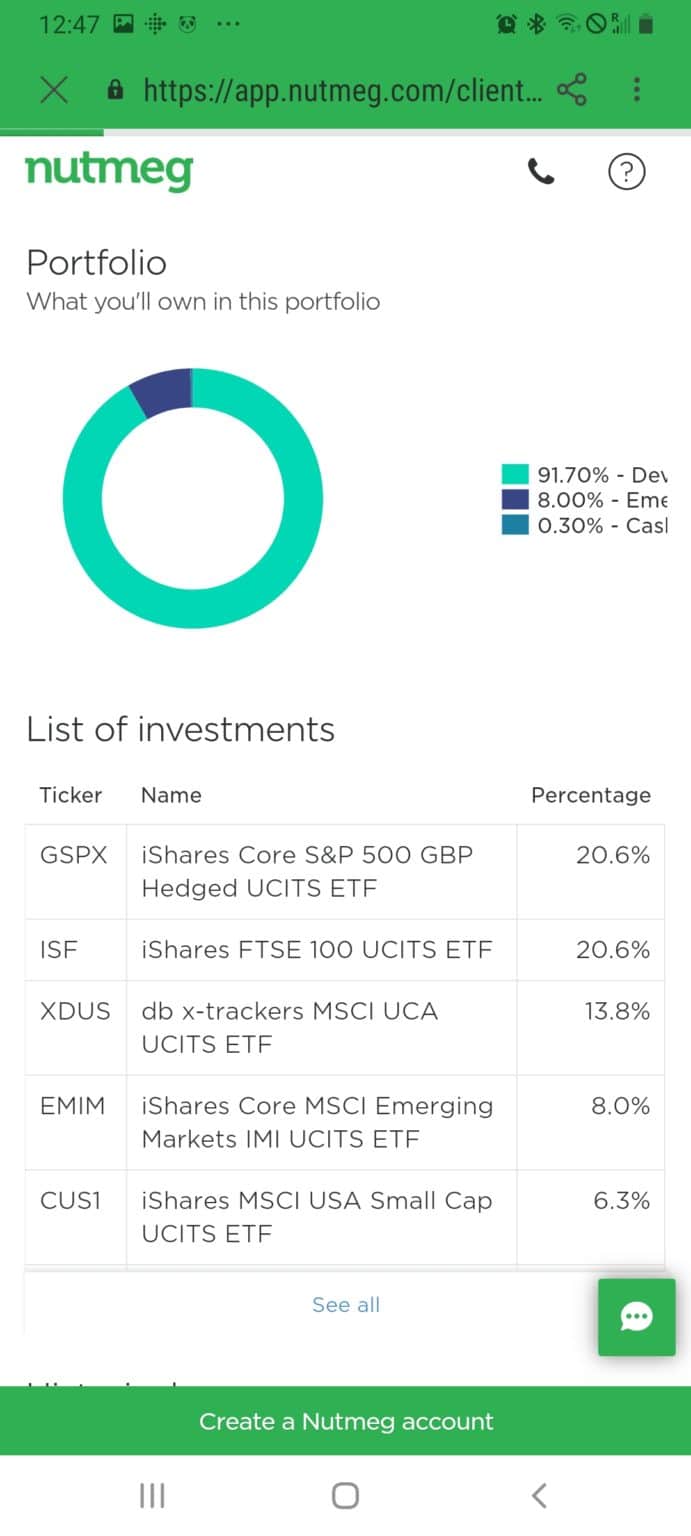Select the dark blue Emerging markets legend swatch
The width and height of the screenshot is (691, 1536).
click(x=513, y=500)
